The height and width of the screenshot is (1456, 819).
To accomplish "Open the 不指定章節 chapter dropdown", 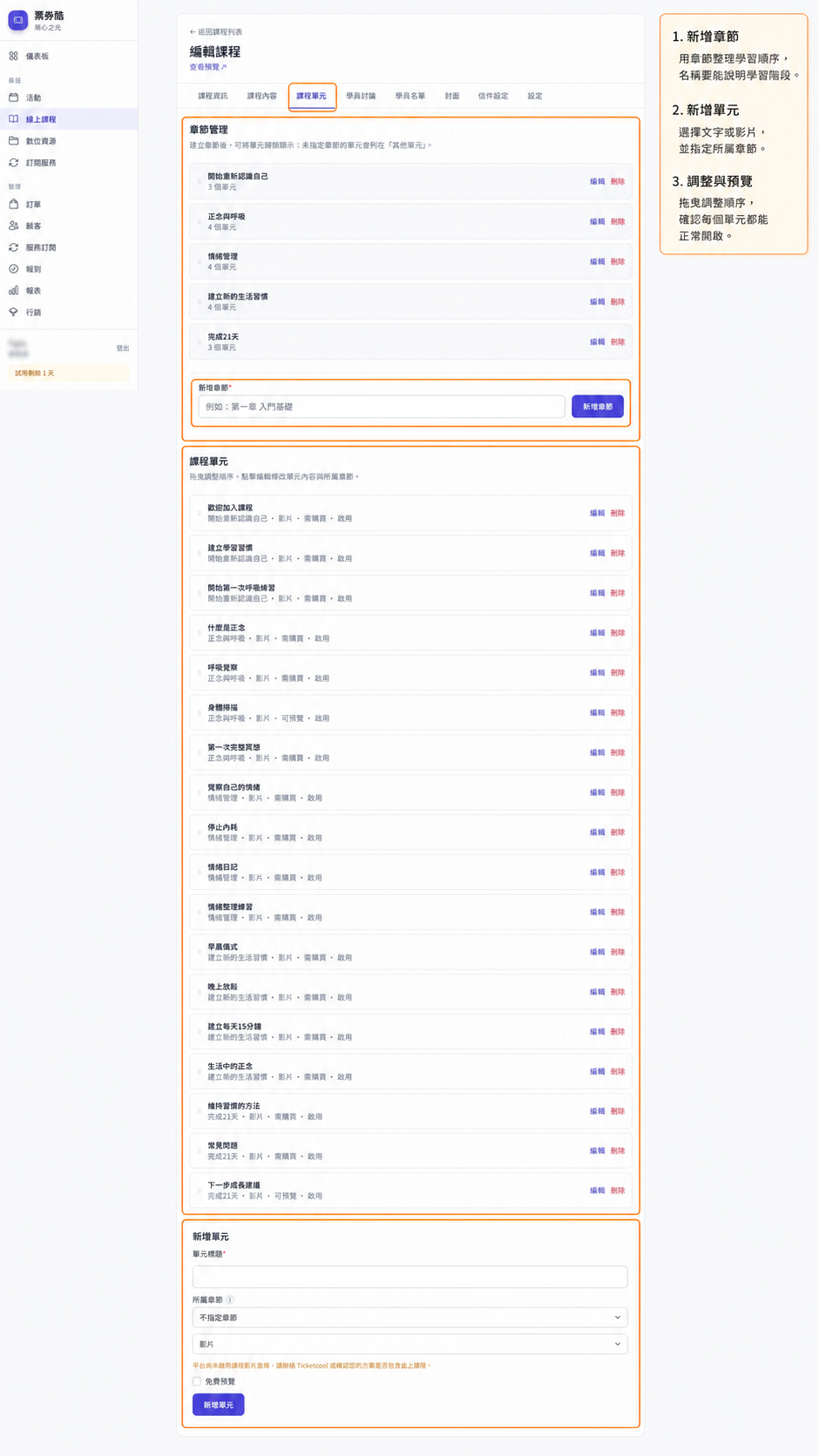I will coord(409,1318).
